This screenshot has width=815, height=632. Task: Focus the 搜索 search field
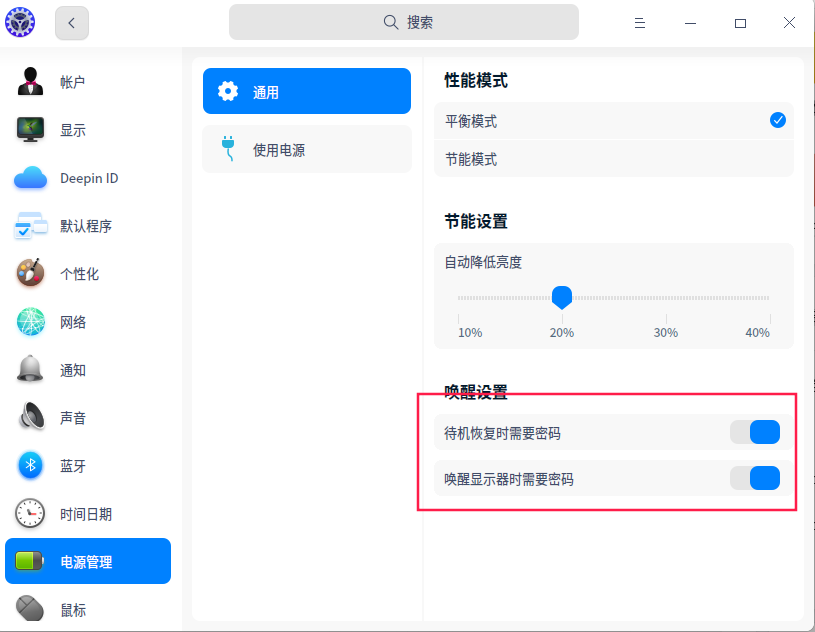[404, 22]
